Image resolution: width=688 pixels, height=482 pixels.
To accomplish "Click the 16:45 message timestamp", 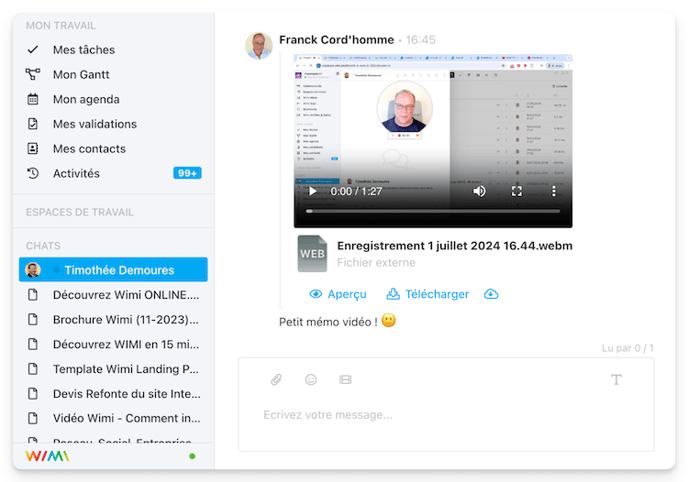I will coord(420,40).
